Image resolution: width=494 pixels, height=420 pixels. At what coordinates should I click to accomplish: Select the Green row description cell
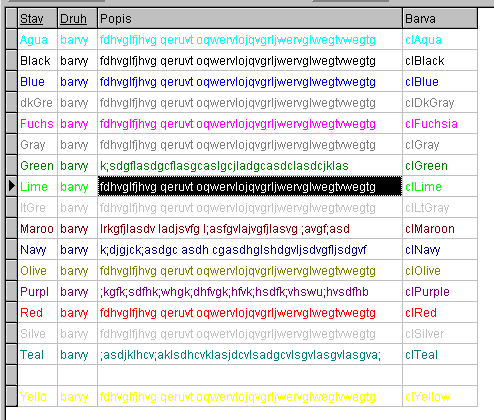(x=250, y=166)
